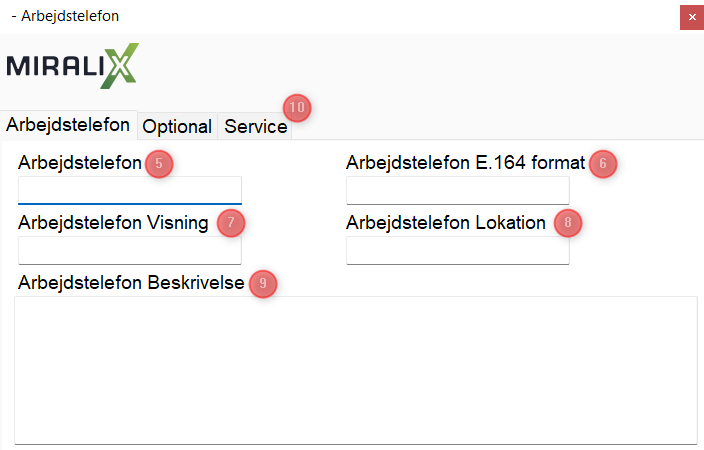The height and width of the screenshot is (450, 704).
Task: Switch to the Optional tab
Action: (x=177, y=127)
